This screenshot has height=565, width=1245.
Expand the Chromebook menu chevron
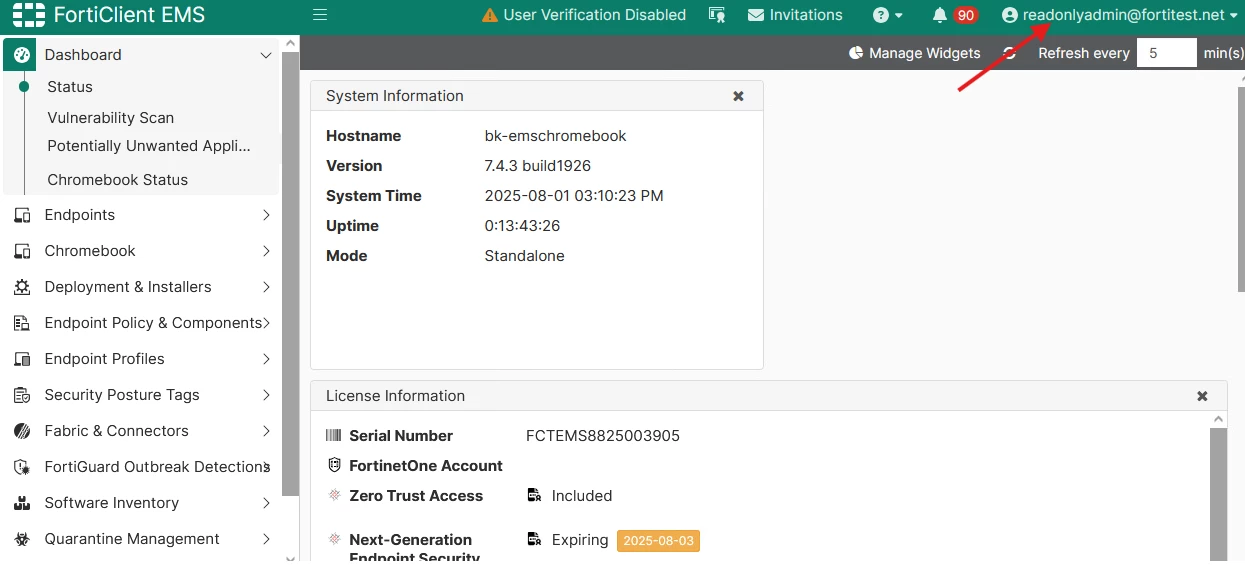tap(266, 251)
